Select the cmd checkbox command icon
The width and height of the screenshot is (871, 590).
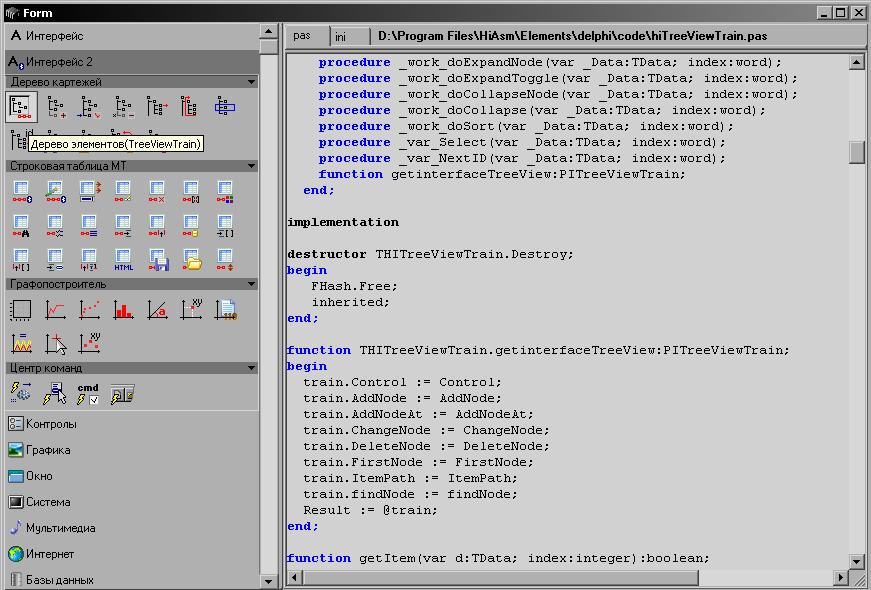tap(89, 393)
